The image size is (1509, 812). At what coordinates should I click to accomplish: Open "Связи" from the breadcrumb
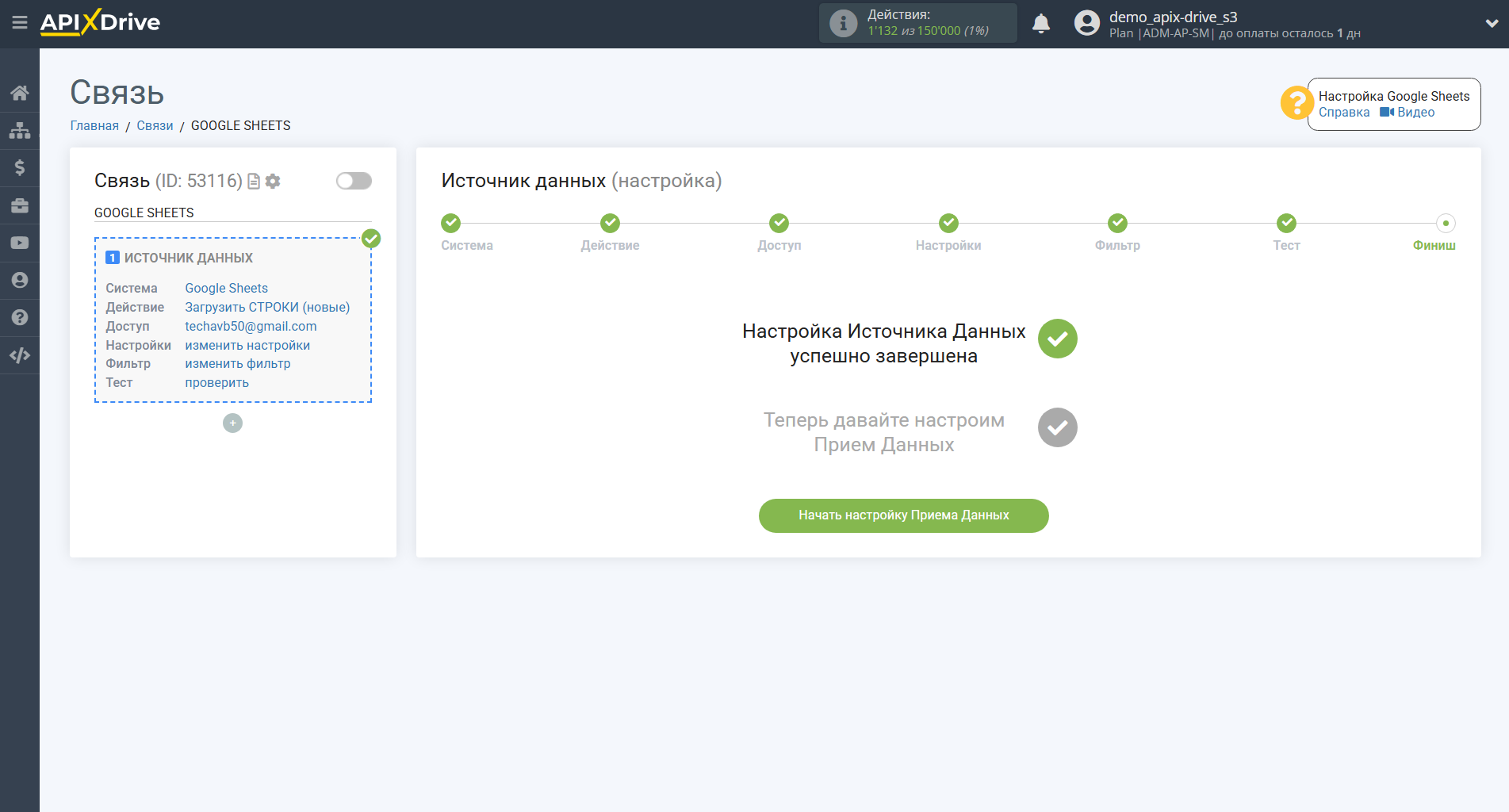click(155, 125)
